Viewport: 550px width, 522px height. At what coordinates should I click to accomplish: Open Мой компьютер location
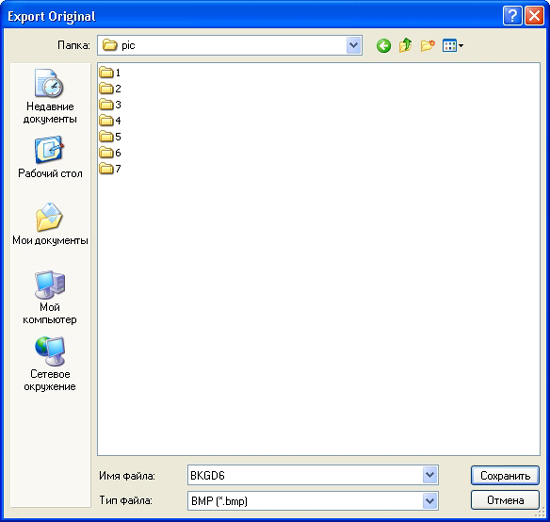(50, 297)
